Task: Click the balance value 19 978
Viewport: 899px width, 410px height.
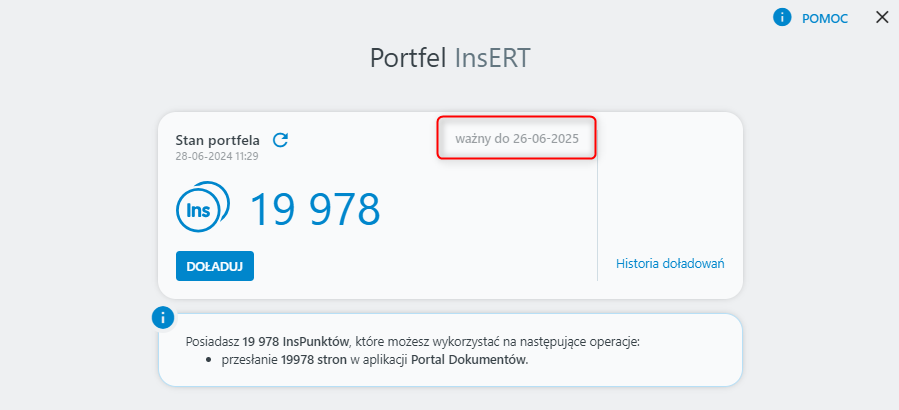Action: (316, 209)
